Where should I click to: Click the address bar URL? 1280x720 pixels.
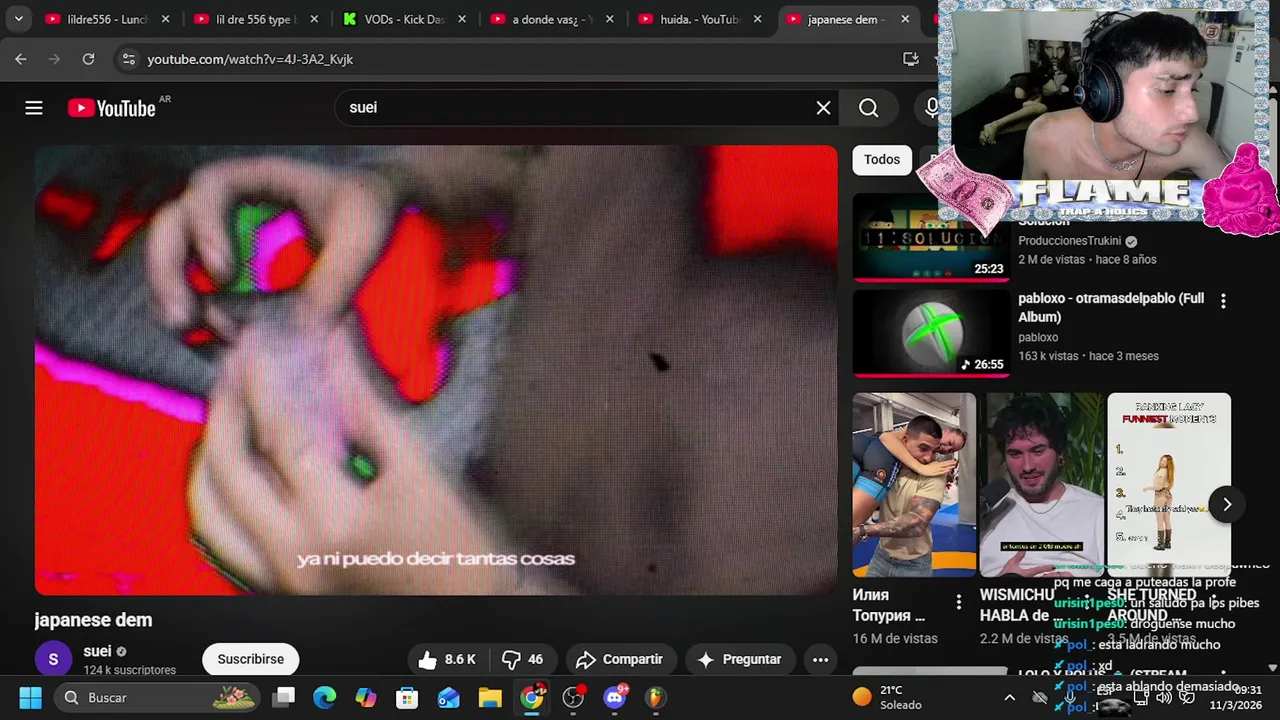click(250, 59)
